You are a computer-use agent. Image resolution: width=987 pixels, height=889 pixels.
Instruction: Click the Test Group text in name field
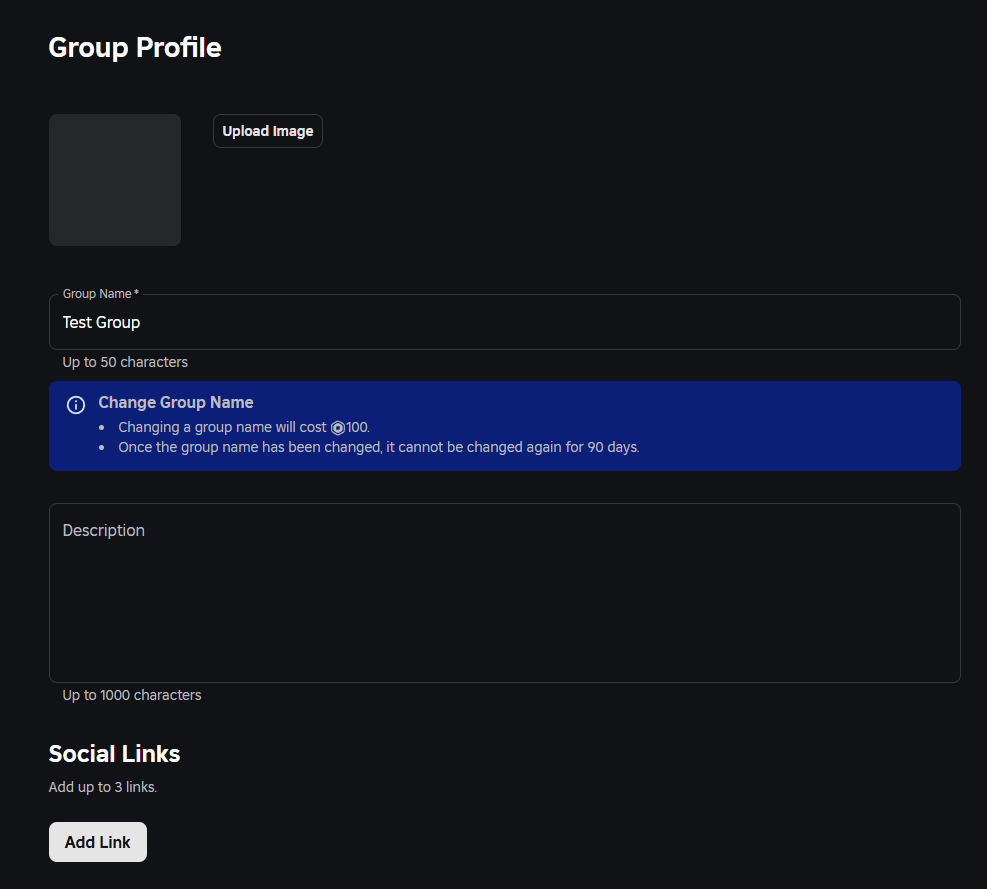coord(101,322)
